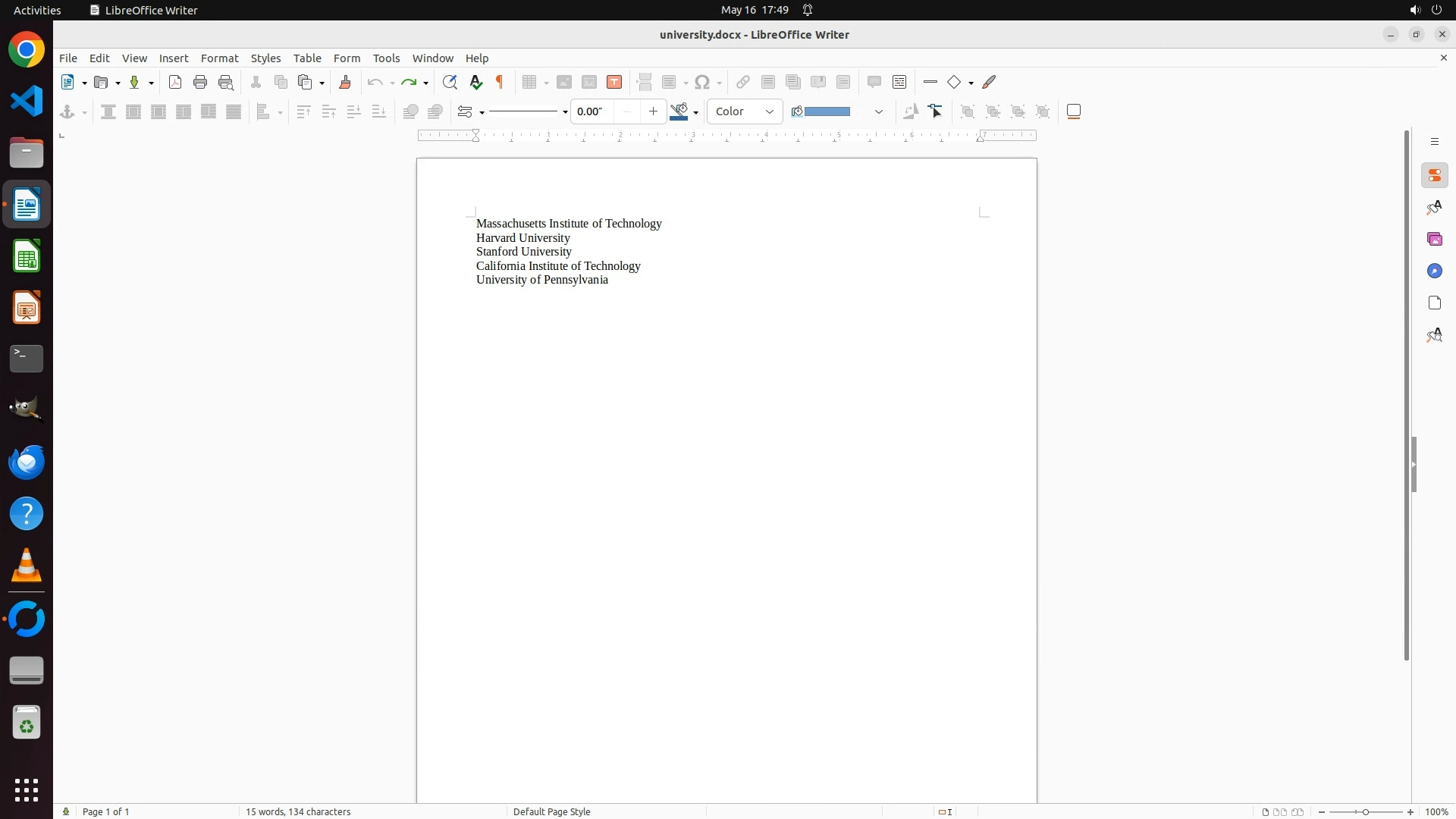Insert special character Omega icon

(x=703, y=83)
